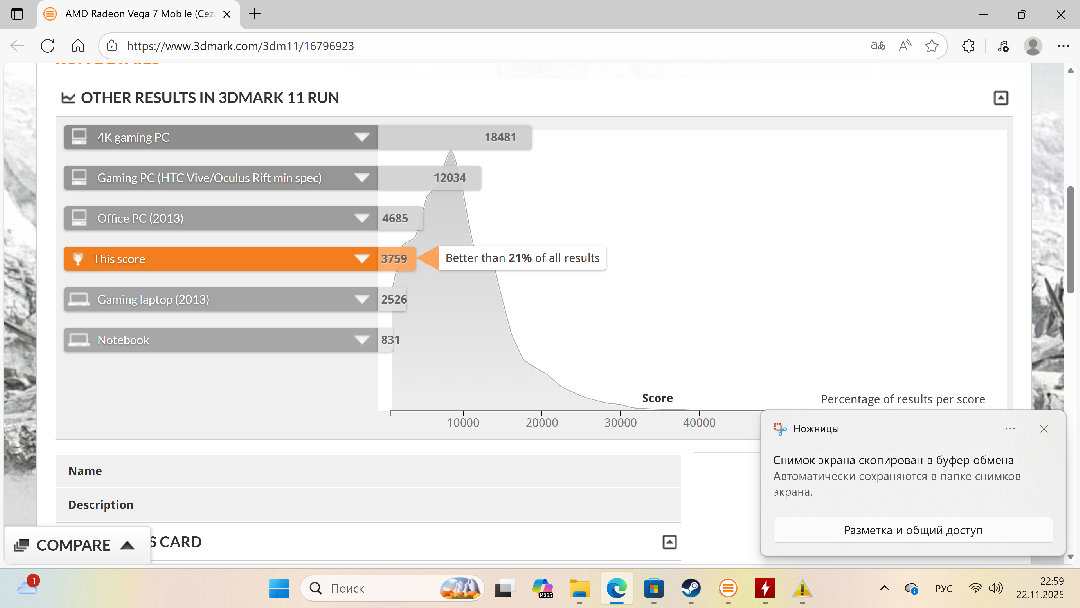The image size is (1080, 608).
Task: Select the Name row in details table
Action: (368, 471)
